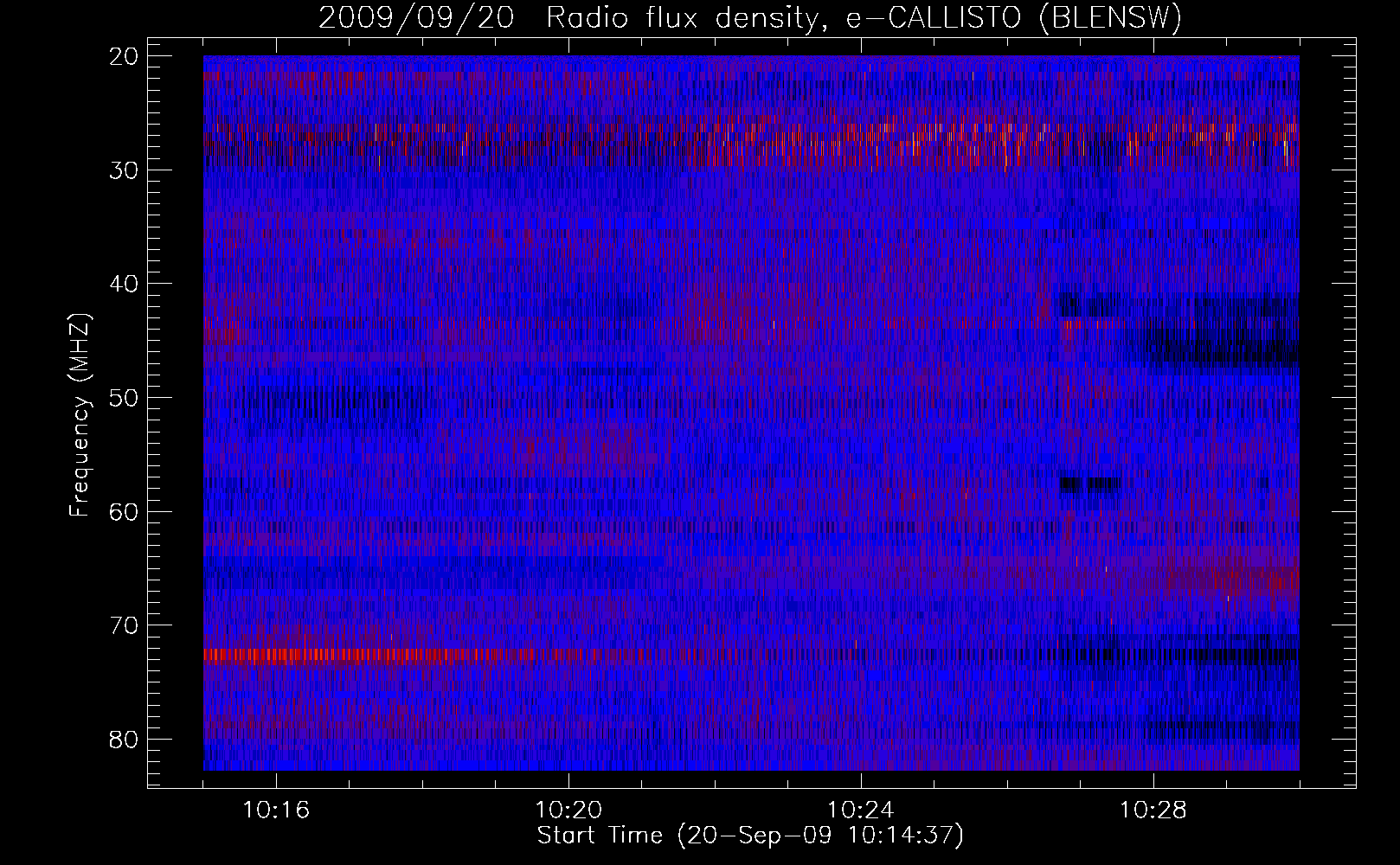Screen dimensions: 1400x865
Task: Select the 10:16 time tick label
Action: [x=276, y=811]
